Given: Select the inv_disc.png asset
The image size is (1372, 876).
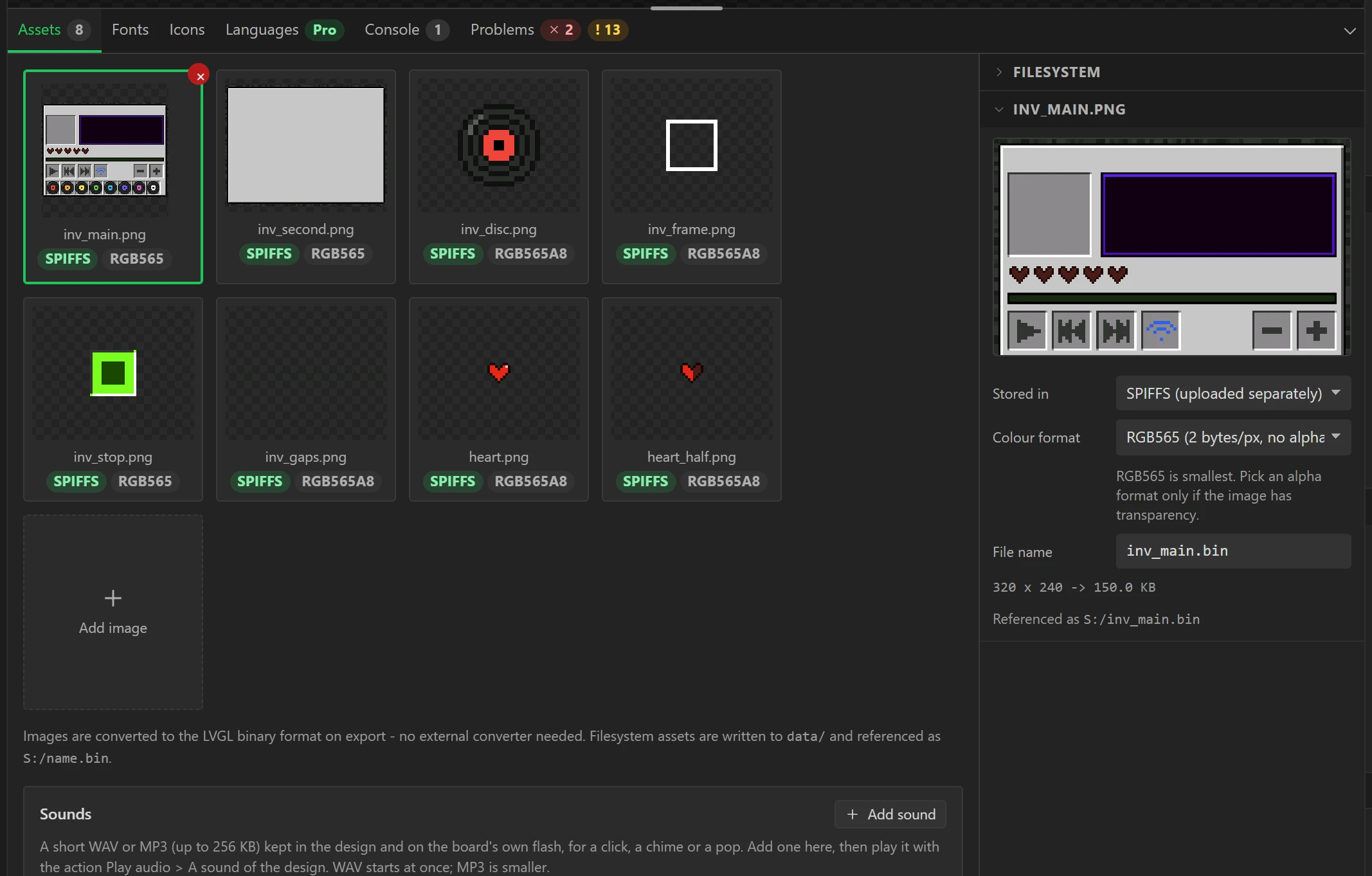Looking at the screenshot, I should [x=499, y=177].
